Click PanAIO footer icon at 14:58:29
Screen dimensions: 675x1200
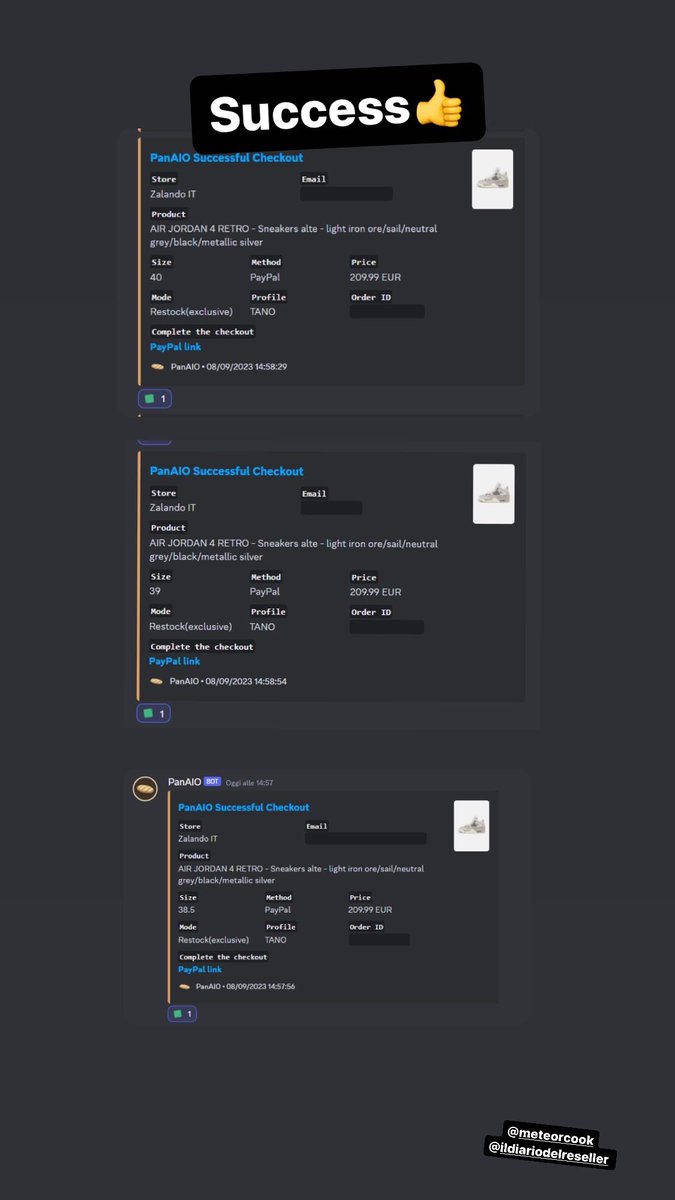[x=157, y=367]
